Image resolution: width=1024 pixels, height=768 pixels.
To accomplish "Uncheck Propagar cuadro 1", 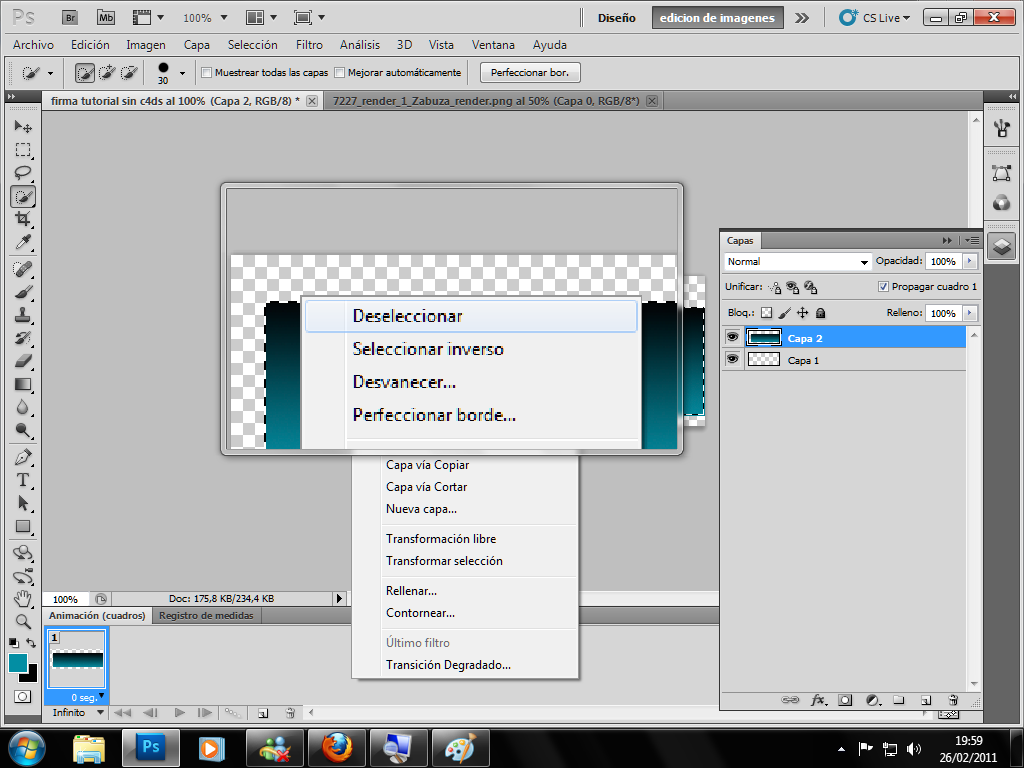I will click(x=883, y=287).
